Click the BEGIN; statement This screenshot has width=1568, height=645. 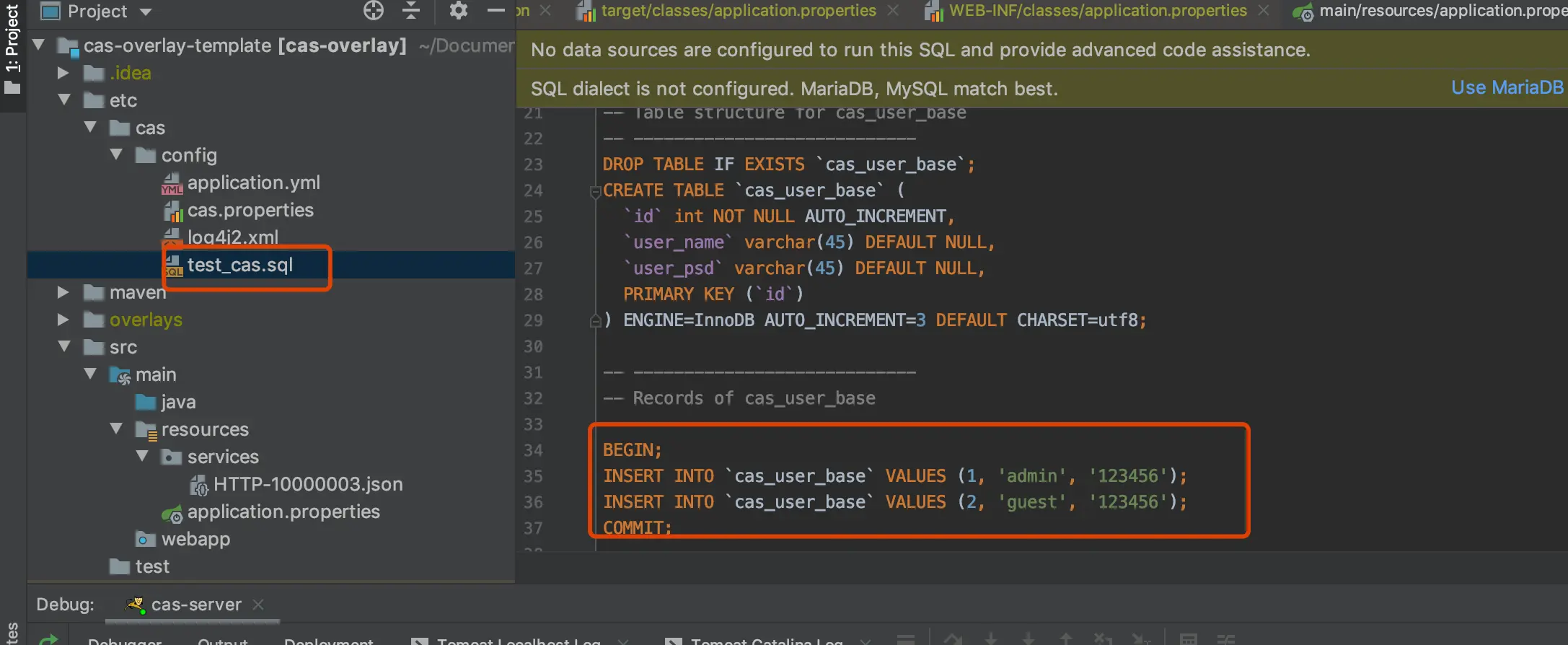click(x=633, y=450)
